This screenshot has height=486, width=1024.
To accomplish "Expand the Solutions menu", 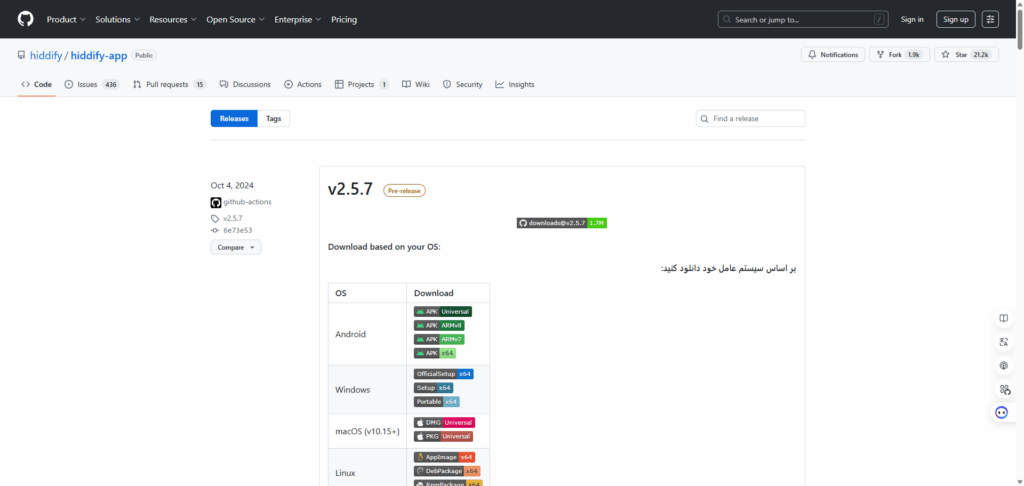I will point(117,20).
